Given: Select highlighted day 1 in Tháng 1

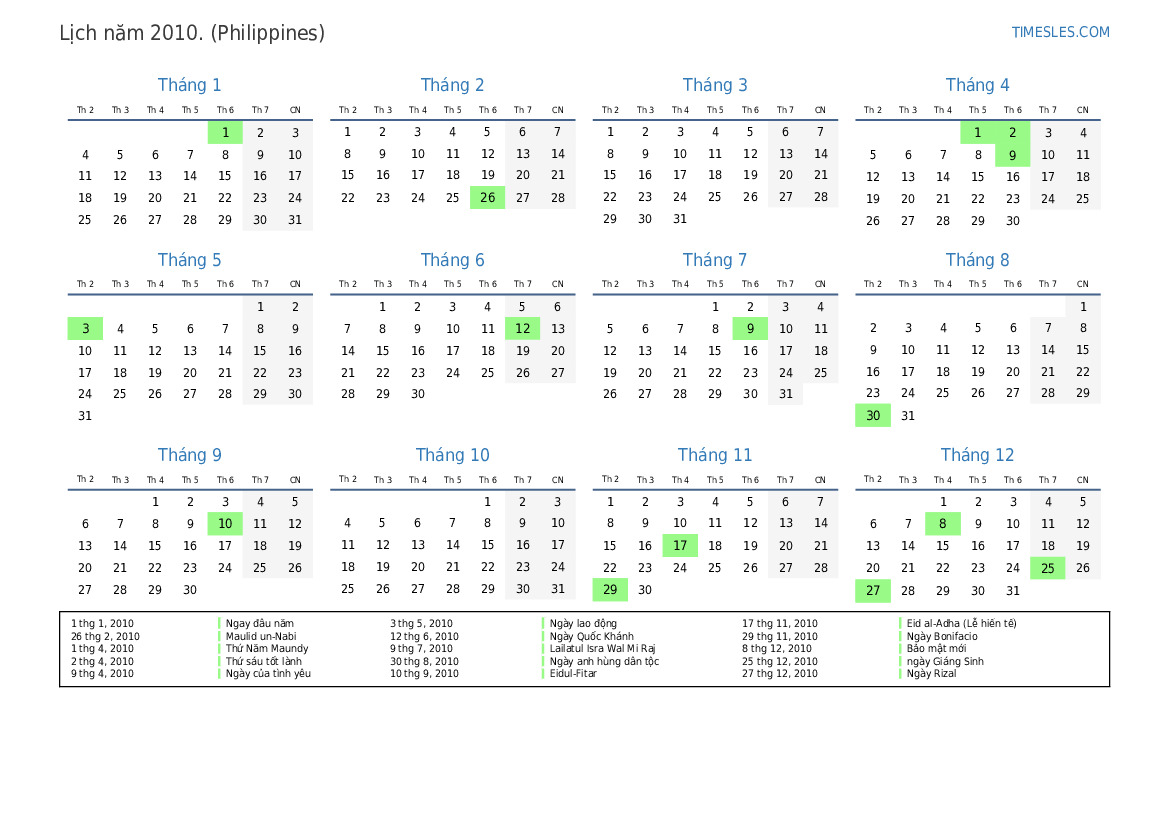Looking at the screenshot, I should click(x=225, y=132).
